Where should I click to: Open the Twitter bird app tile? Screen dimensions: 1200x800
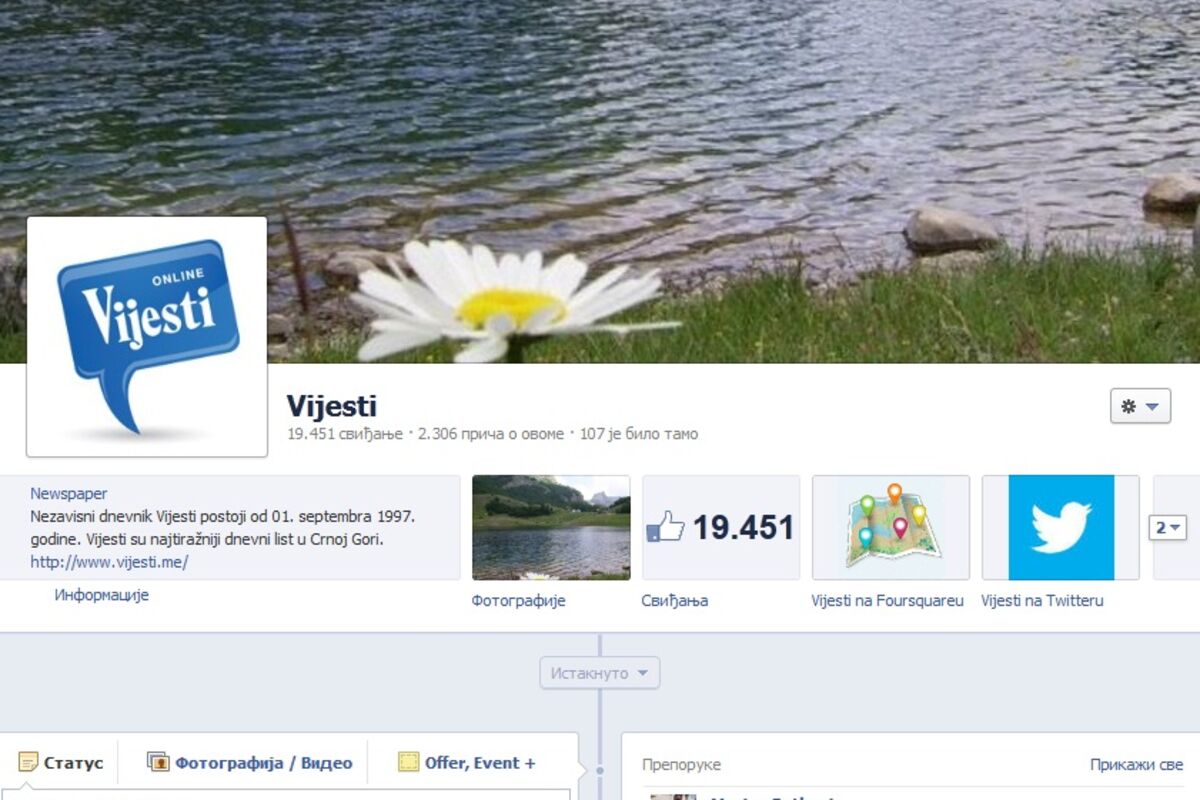1061,527
